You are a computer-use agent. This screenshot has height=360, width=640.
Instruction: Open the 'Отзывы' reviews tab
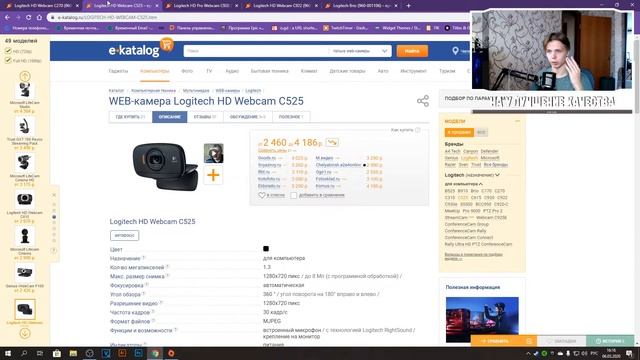click(x=205, y=117)
